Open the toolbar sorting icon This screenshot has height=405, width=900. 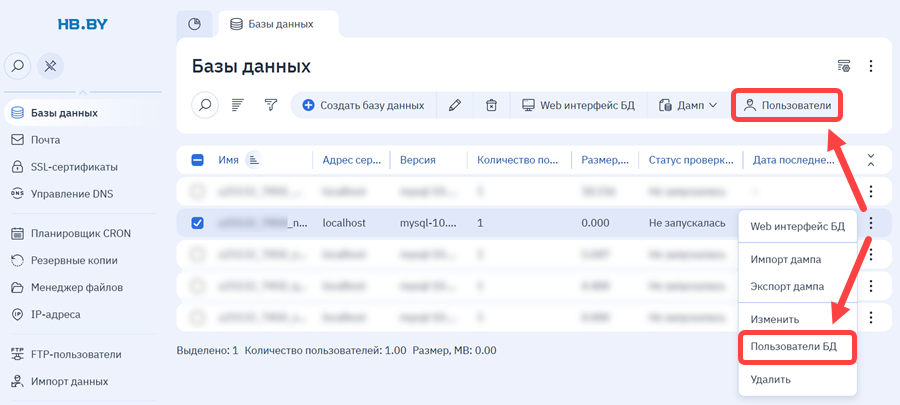[238, 105]
